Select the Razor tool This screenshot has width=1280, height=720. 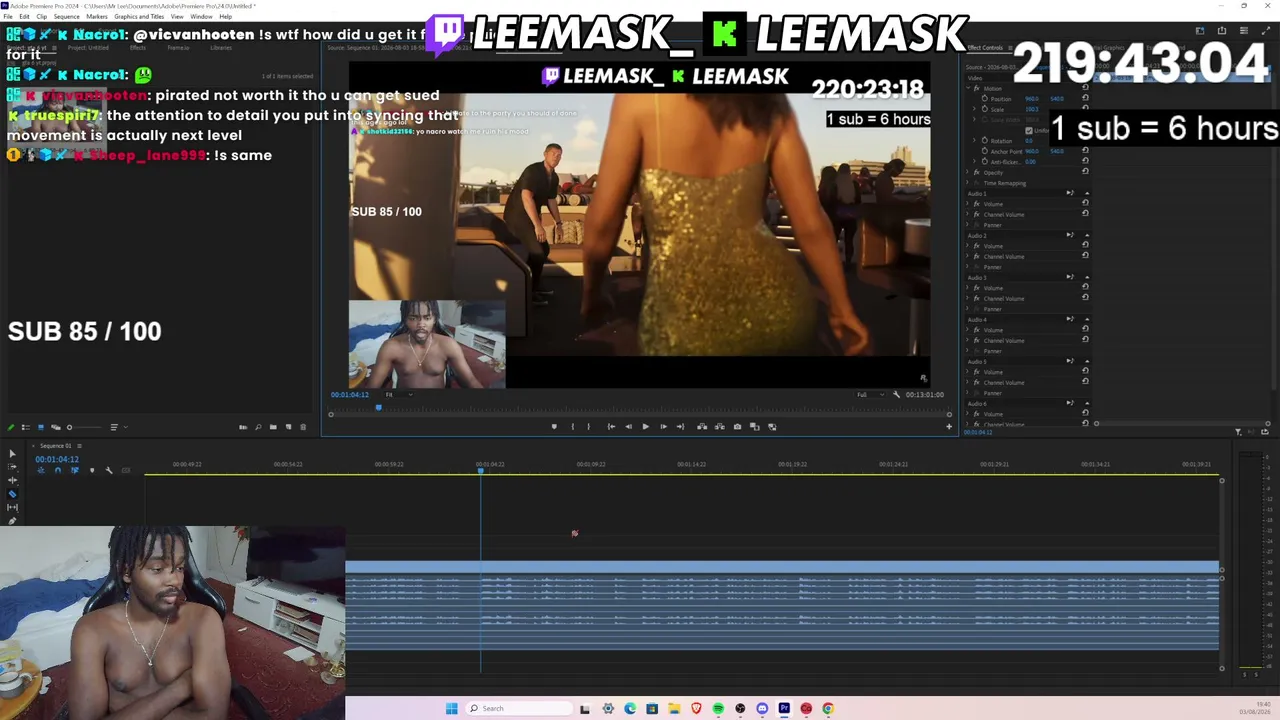pos(12,494)
